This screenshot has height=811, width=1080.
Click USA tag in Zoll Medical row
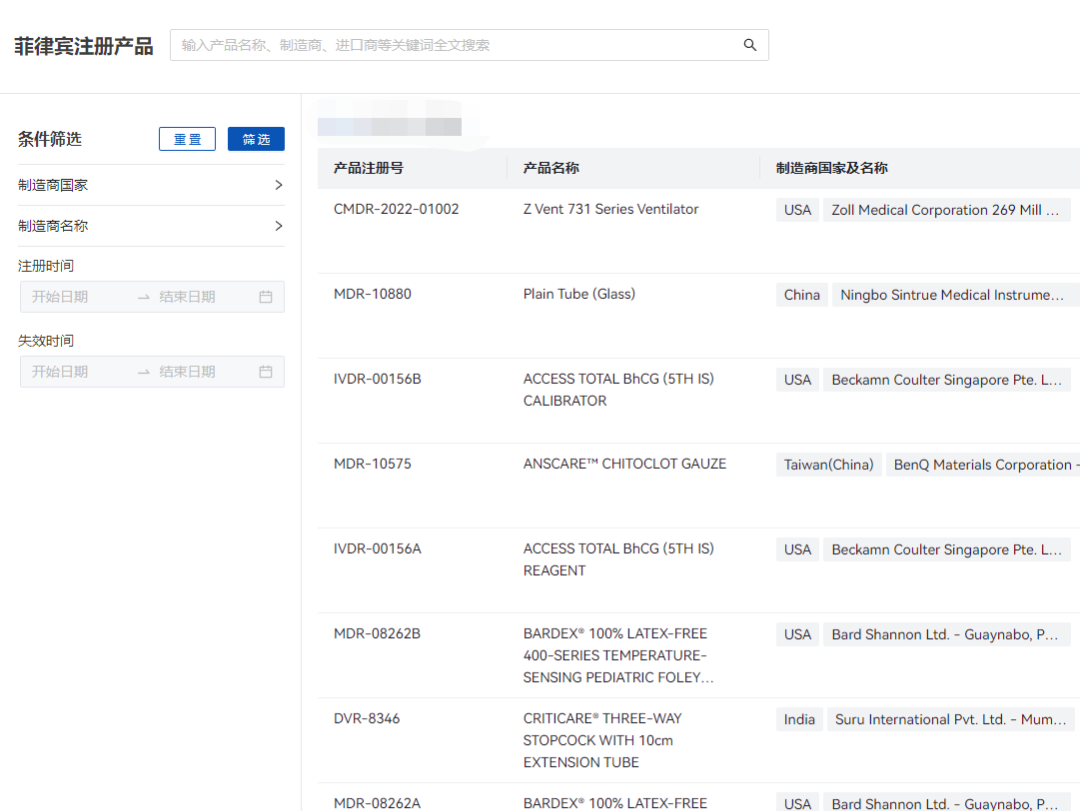click(x=798, y=210)
